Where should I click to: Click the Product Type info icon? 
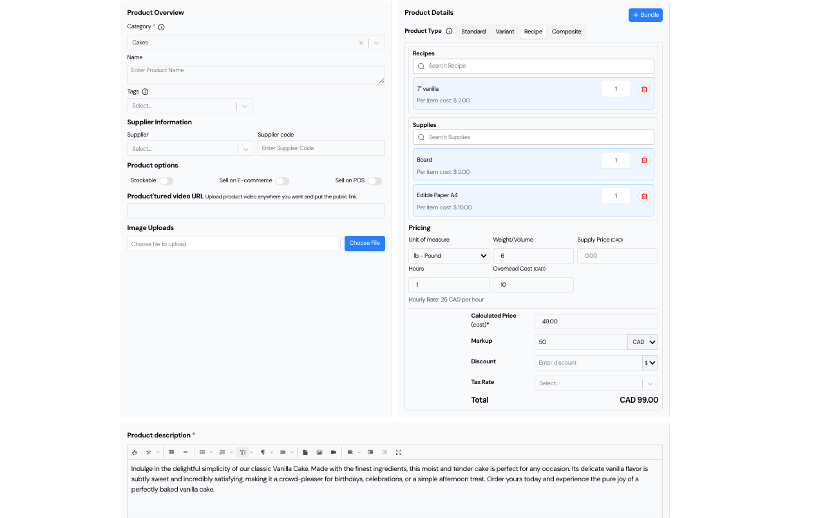pos(449,32)
